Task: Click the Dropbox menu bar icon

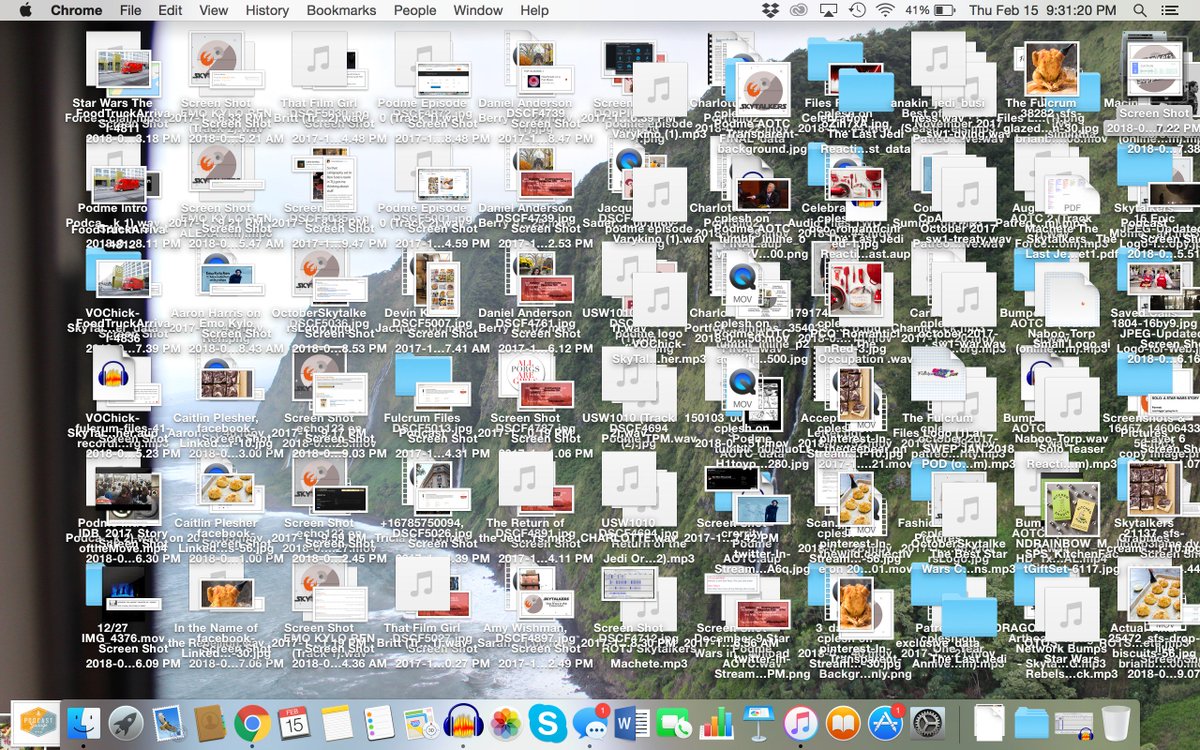Action: pos(768,11)
